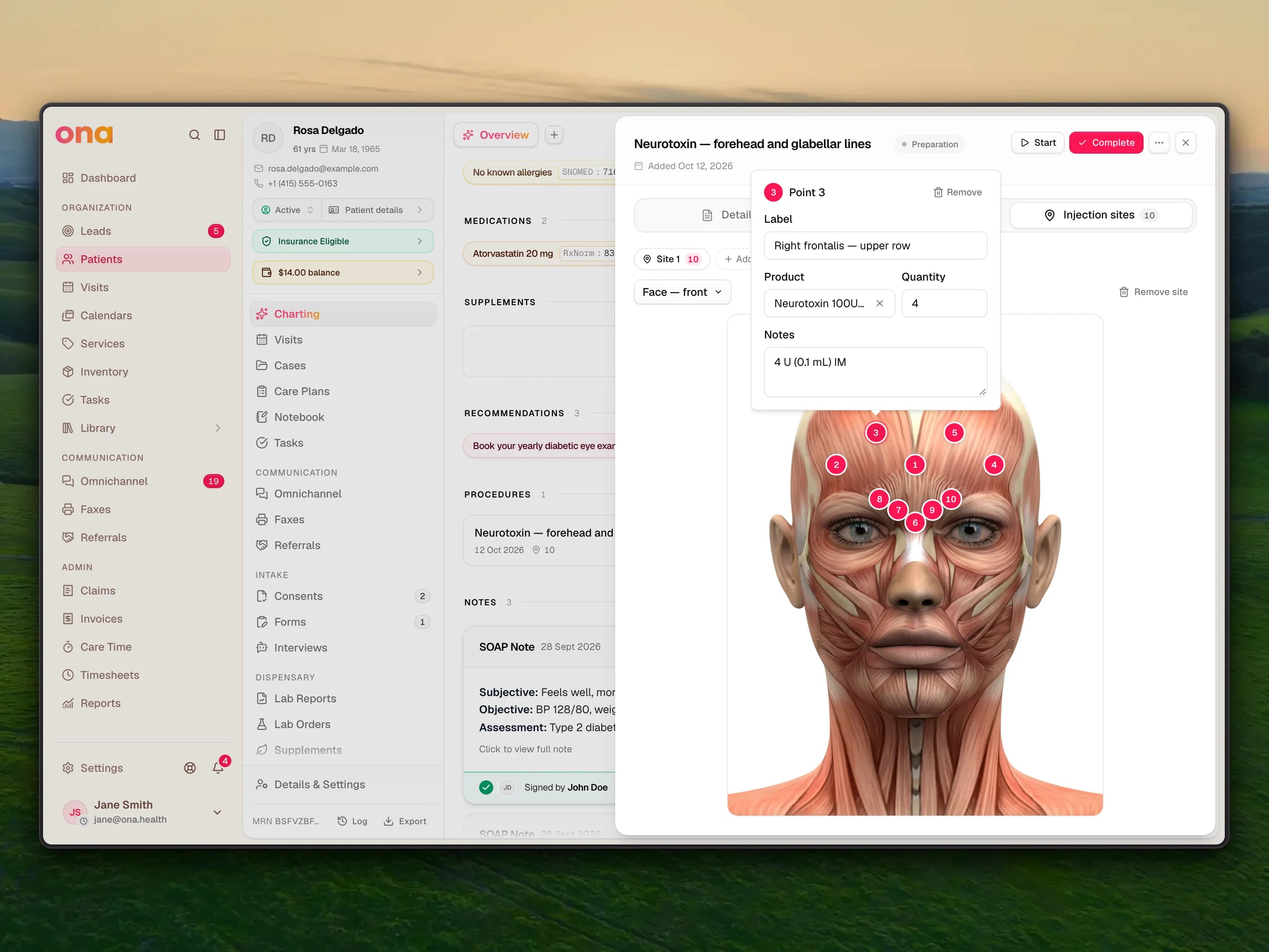Select the Site 1 tab
The height and width of the screenshot is (952, 1269).
point(672,259)
